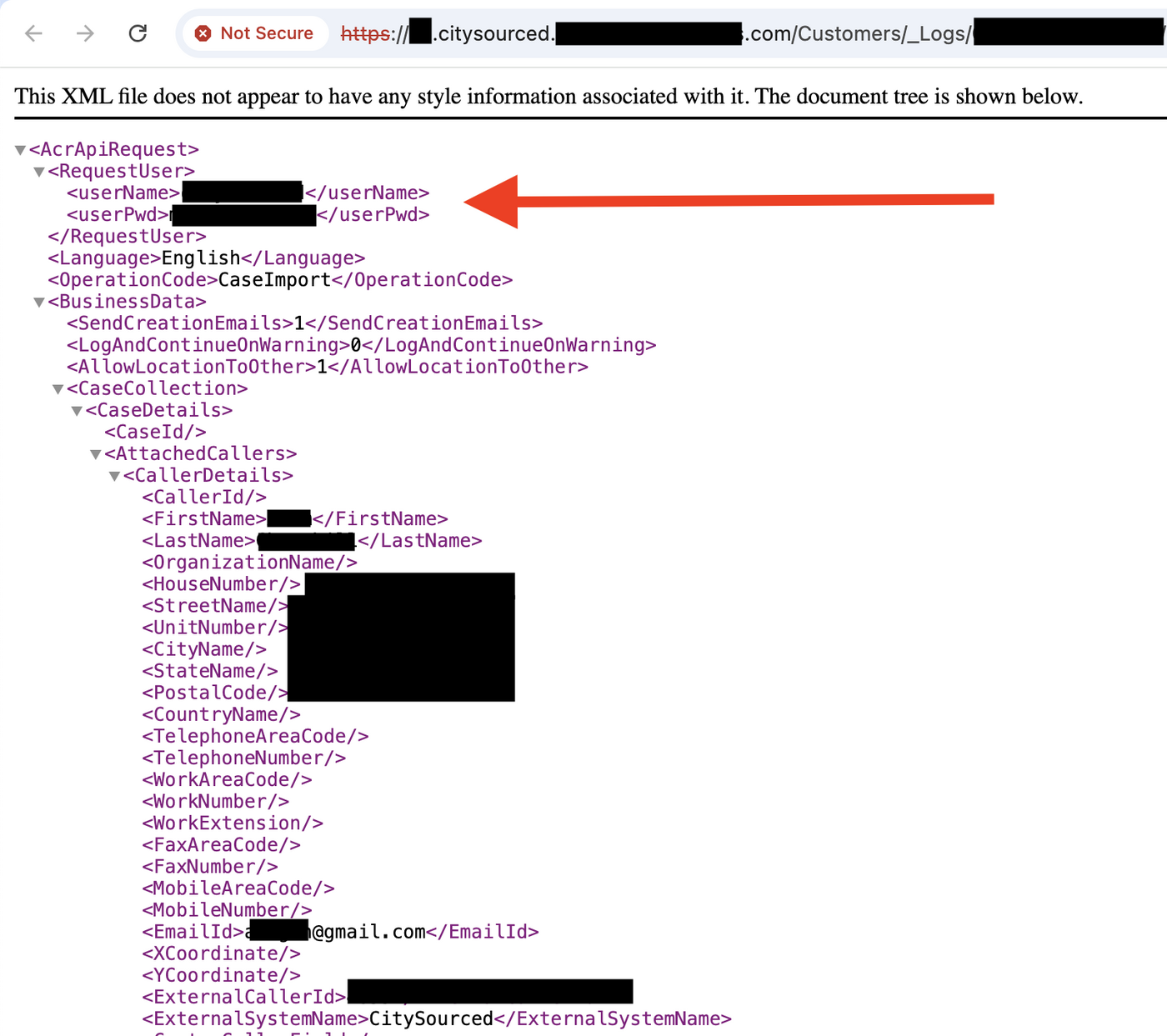The height and width of the screenshot is (1036, 1167).
Task: Collapse the CallerDetails node
Action: pyautogui.click(x=115, y=476)
